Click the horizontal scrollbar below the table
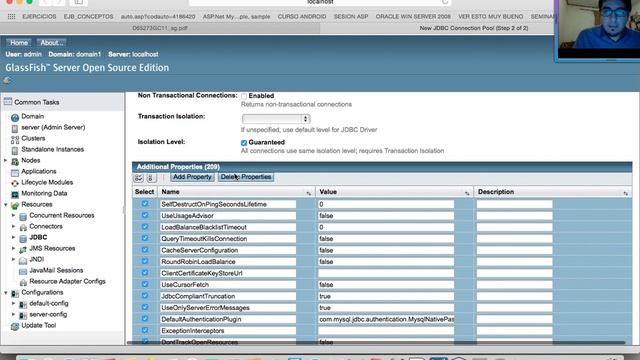 click(376, 343)
